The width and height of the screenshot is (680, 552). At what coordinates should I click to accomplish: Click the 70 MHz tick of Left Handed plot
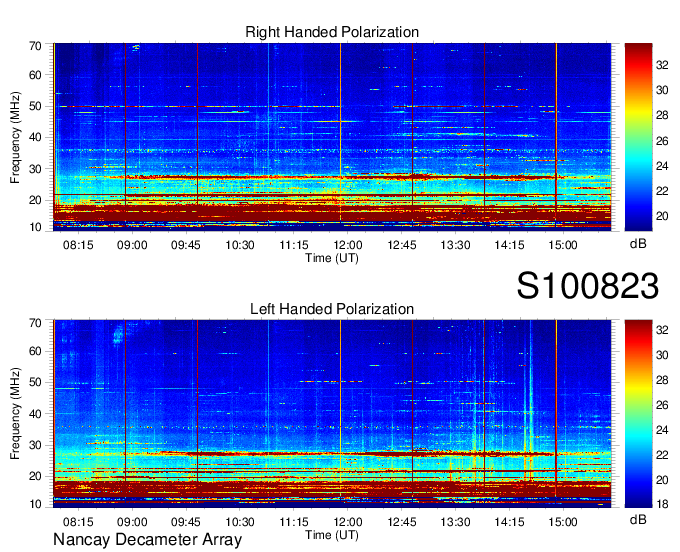pos(35,323)
